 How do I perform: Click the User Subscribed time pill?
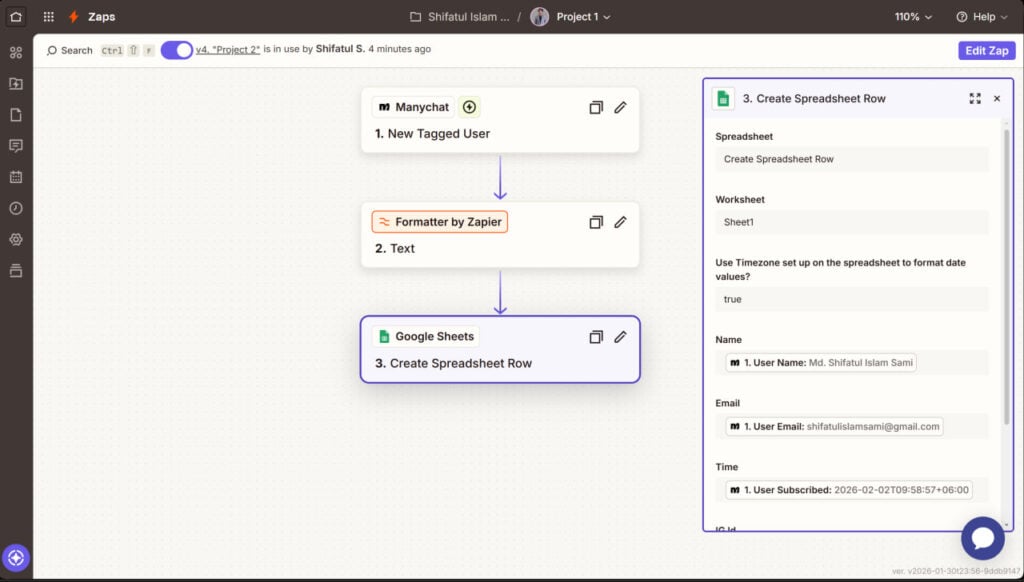(848, 490)
